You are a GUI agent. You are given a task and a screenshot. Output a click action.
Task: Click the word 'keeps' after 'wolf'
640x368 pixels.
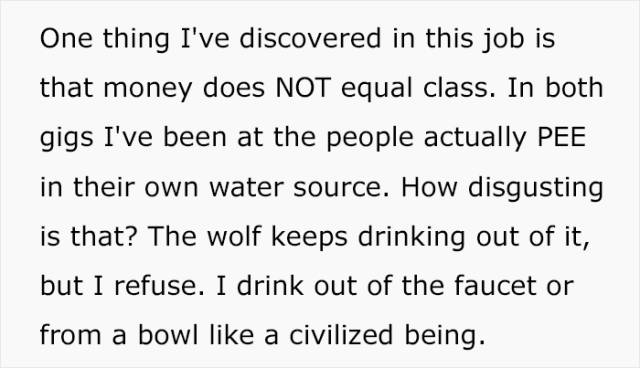tap(309, 238)
